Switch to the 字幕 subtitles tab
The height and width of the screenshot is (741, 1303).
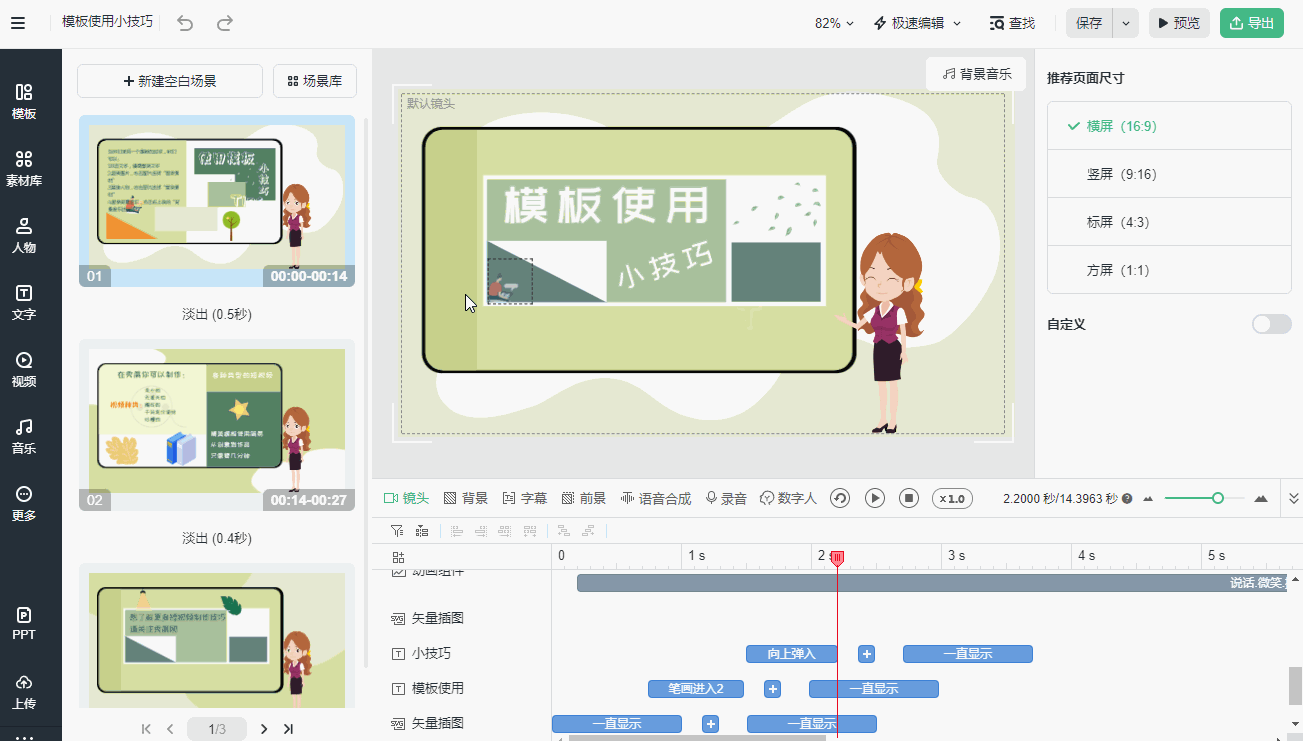[x=524, y=498]
